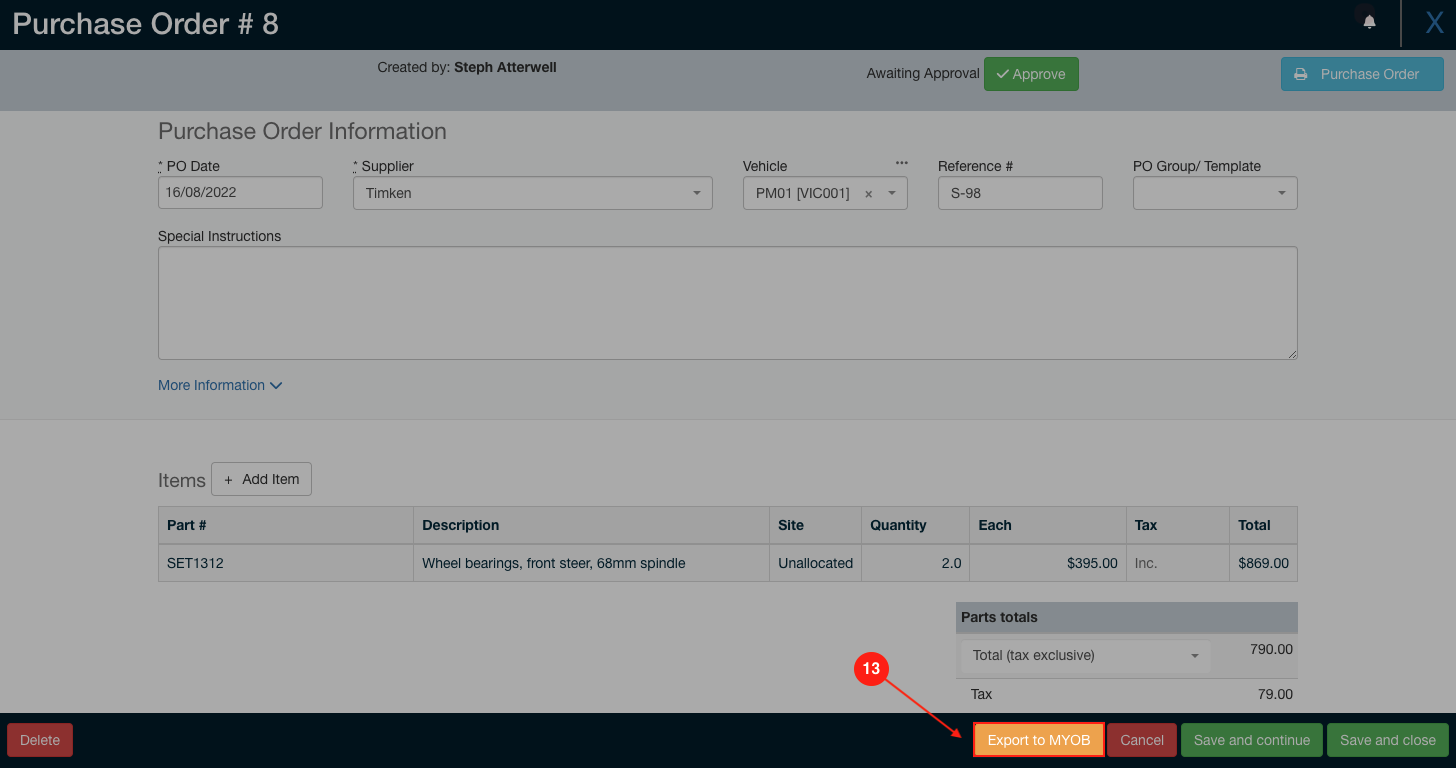Clear the PM01 [VIC001] vehicle selection
The image size is (1456, 768).
(x=868, y=194)
